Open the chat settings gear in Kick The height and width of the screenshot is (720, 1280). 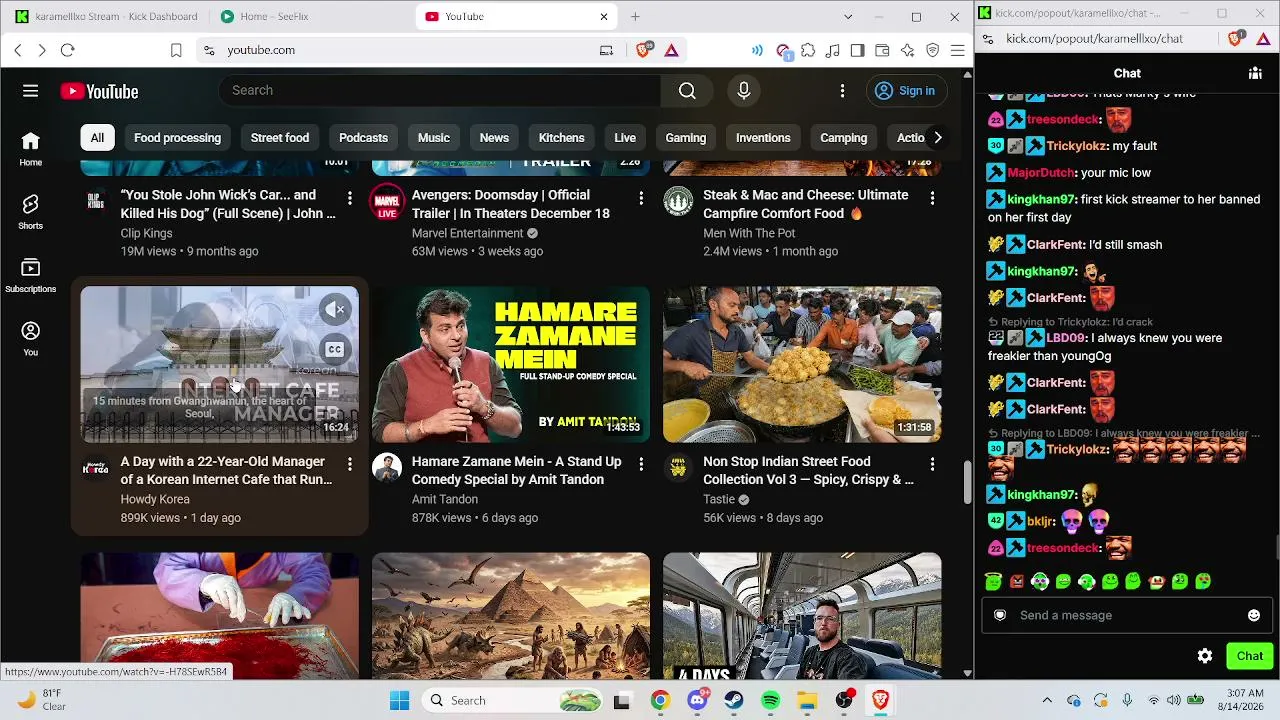click(1205, 656)
